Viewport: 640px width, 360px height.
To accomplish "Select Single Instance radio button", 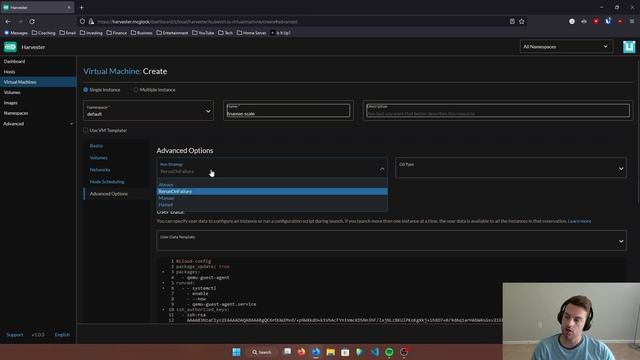I will coord(86,90).
